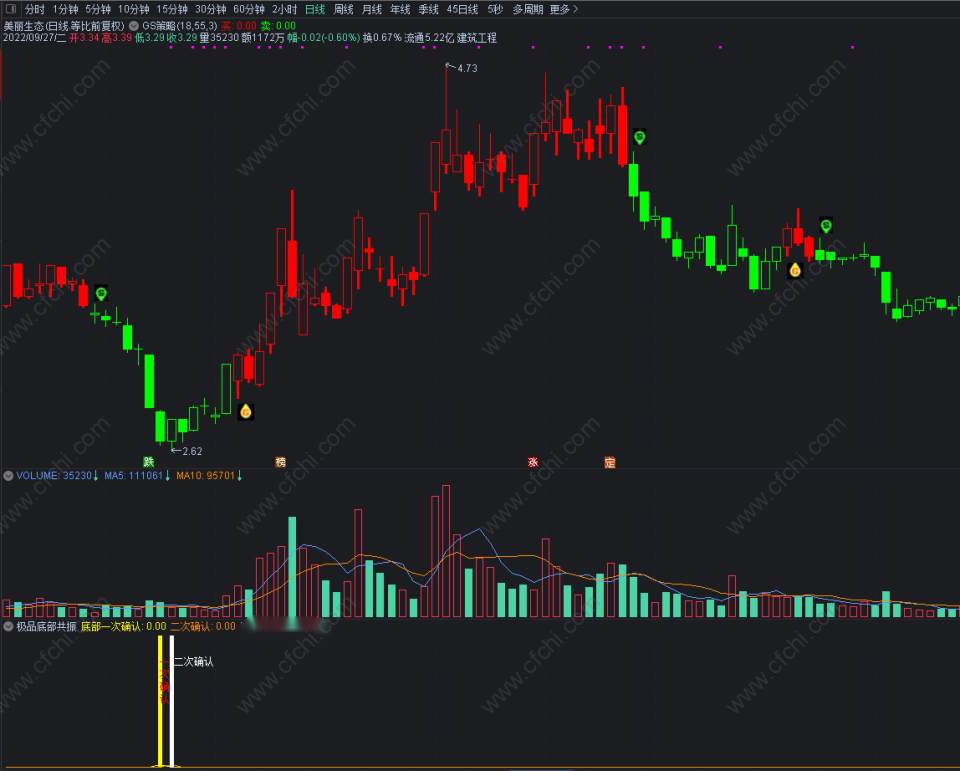The width and height of the screenshot is (960, 771).
Task: Expand the 极品底部共振 indicator dropdown circle
Action: pyautogui.click(x=9, y=626)
